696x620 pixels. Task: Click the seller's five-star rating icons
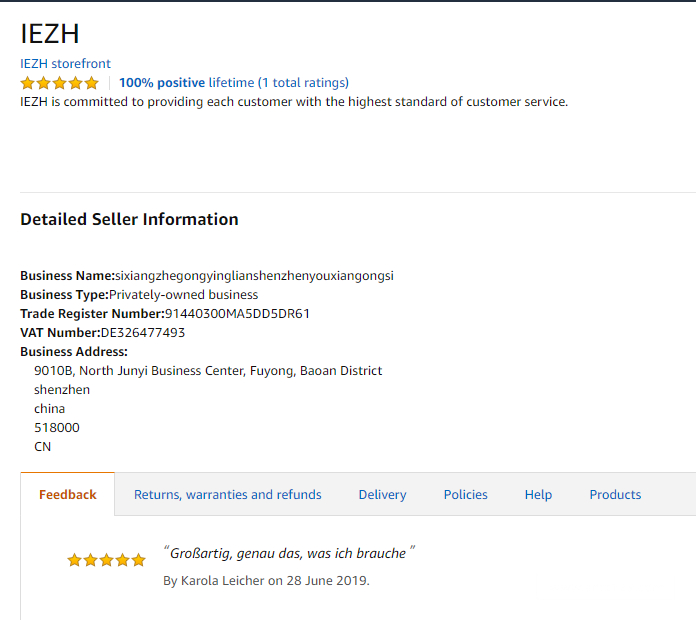tap(59, 83)
